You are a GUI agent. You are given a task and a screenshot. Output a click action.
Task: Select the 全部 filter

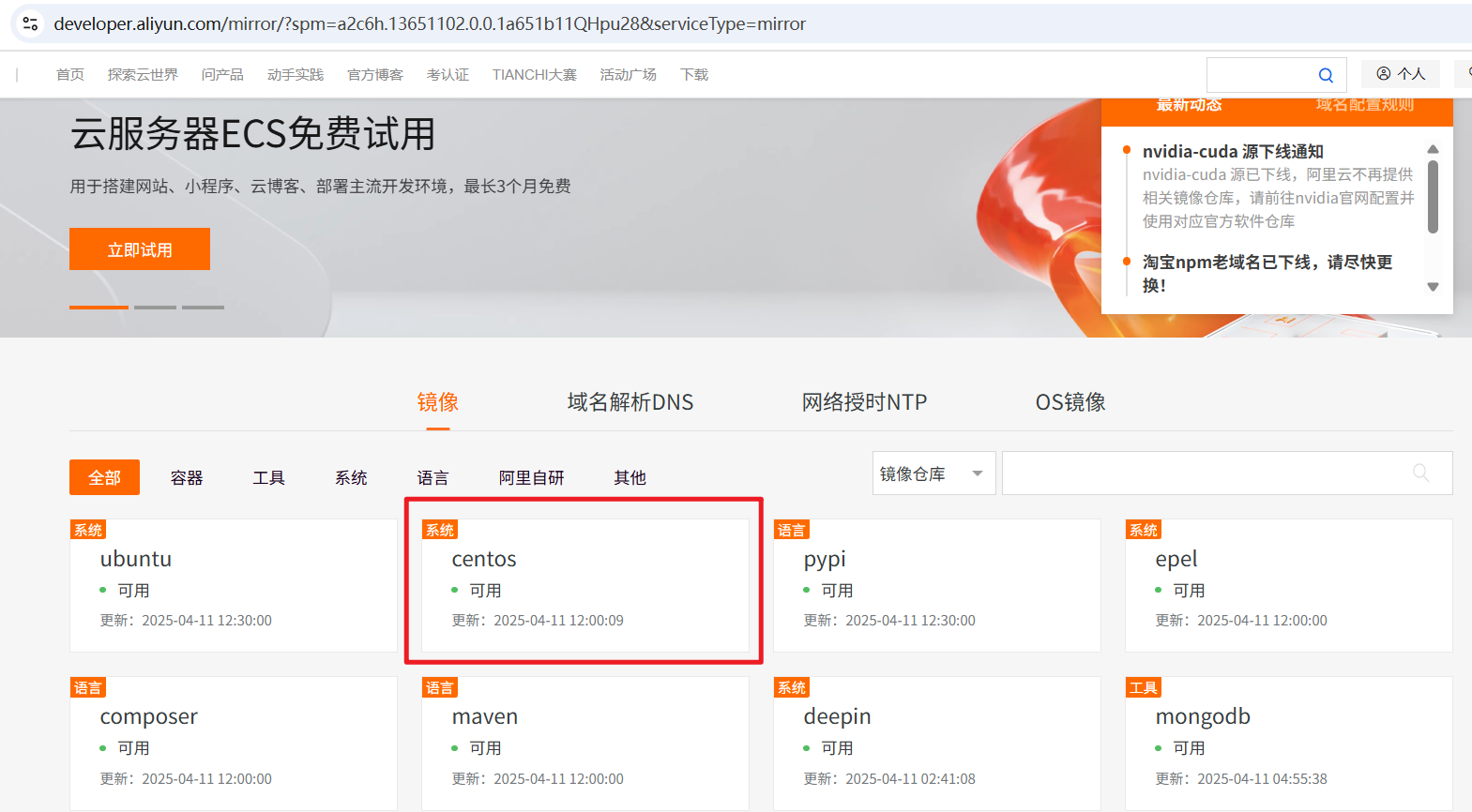104,477
